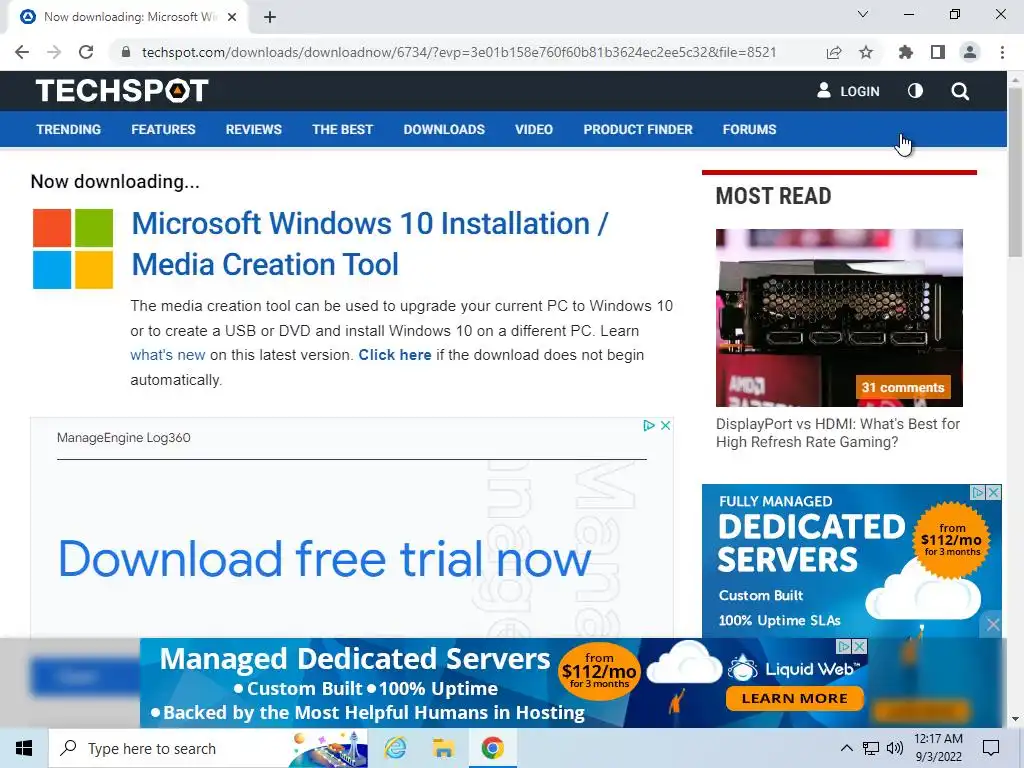Open the volume control
The width and height of the screenshot is (1024, 768).
(x=895, y=748)
